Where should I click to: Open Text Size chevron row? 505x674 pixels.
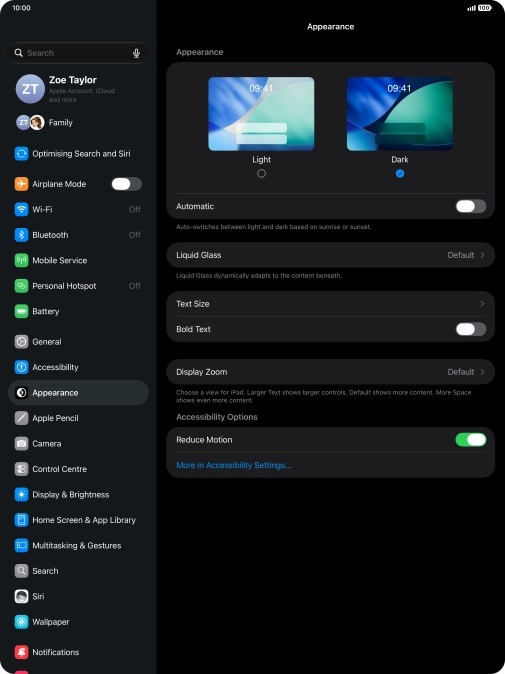click(x=331, y=304)
